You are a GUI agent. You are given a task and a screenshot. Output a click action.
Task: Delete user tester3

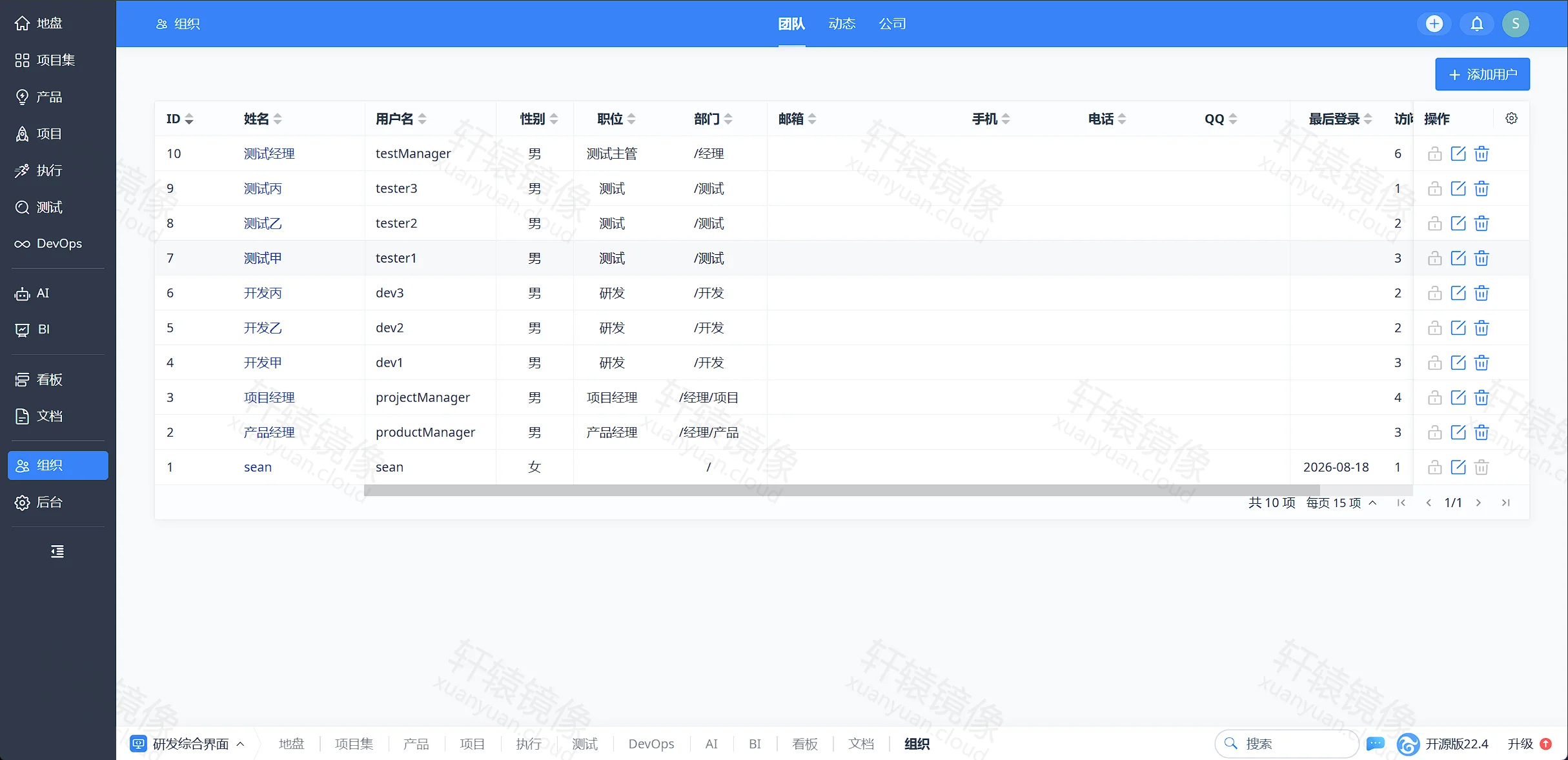pyautogui.click(x=1481, y=188)
